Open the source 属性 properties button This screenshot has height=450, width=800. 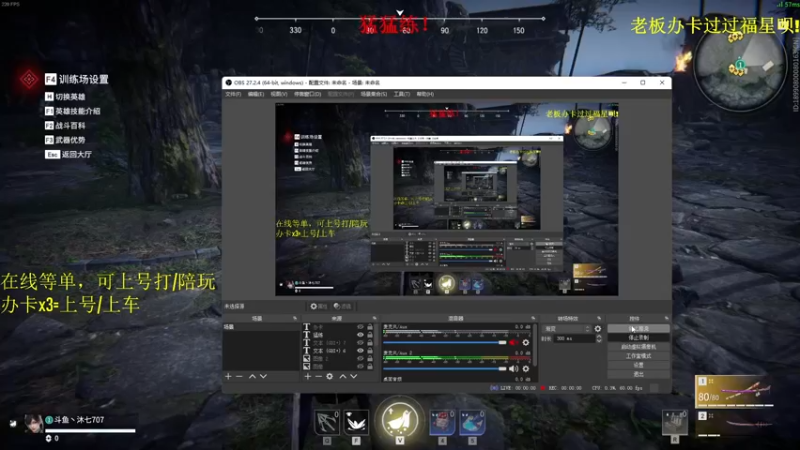[319, 306]
